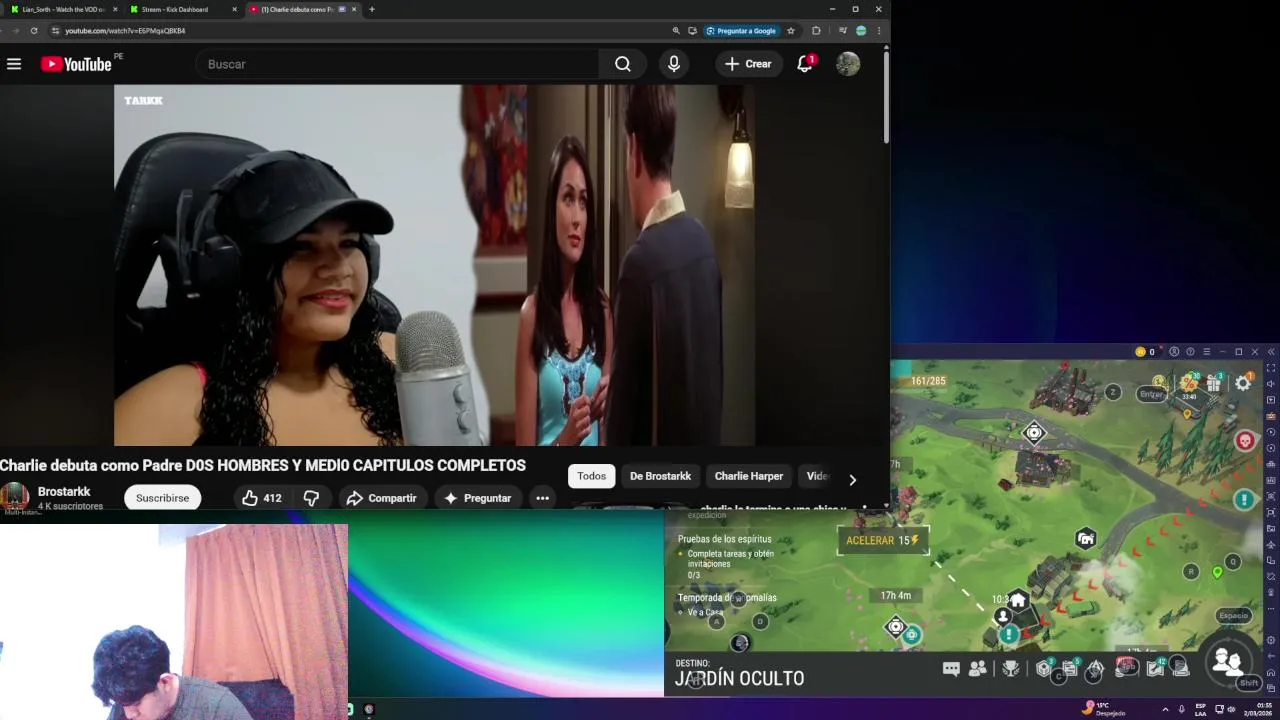1280x720 pixels.
Task: Open the crate inventory icon with badge
Action: click(x=1045, y=668)
